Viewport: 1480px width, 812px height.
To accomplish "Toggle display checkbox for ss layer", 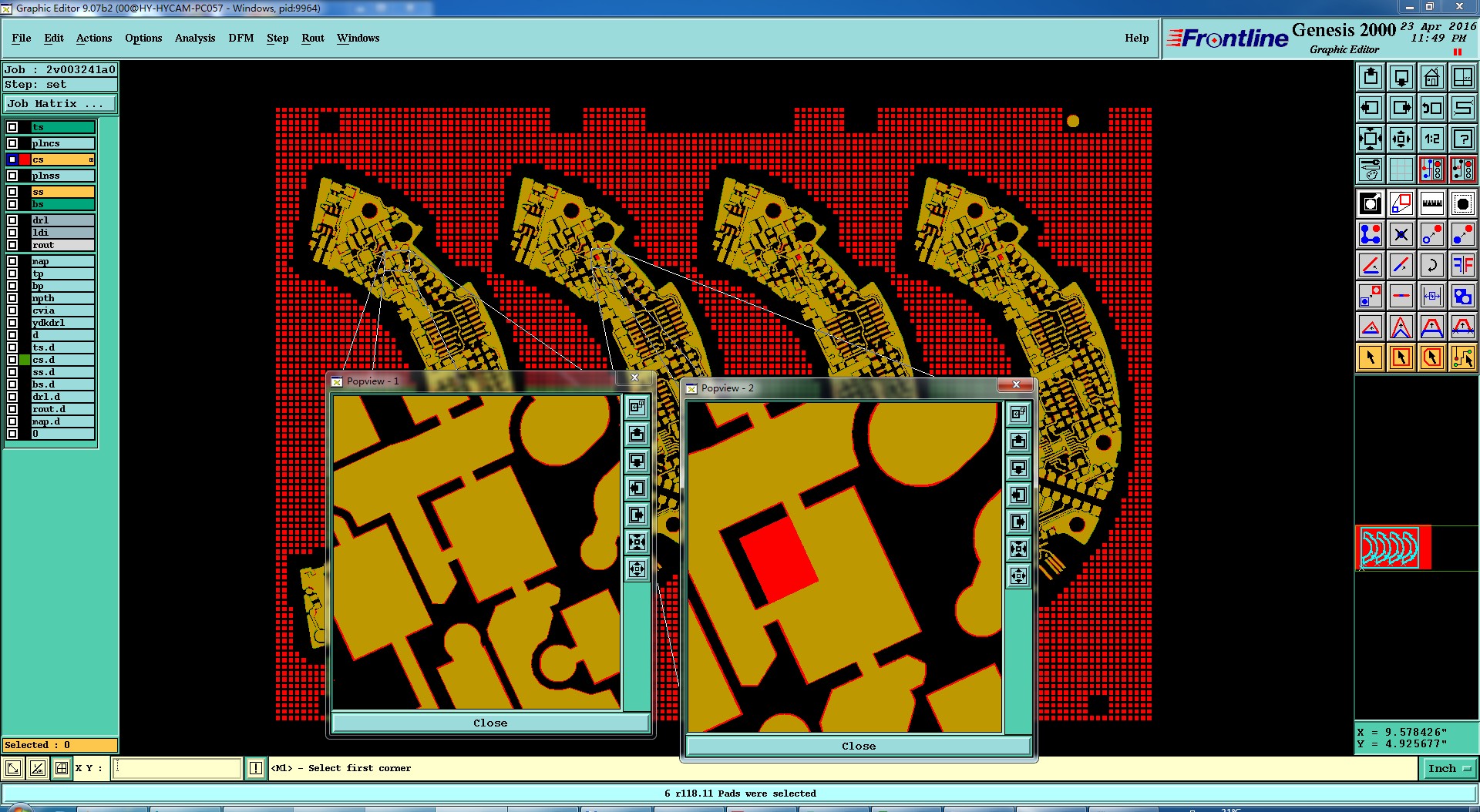I will click(x=12, y=192).
